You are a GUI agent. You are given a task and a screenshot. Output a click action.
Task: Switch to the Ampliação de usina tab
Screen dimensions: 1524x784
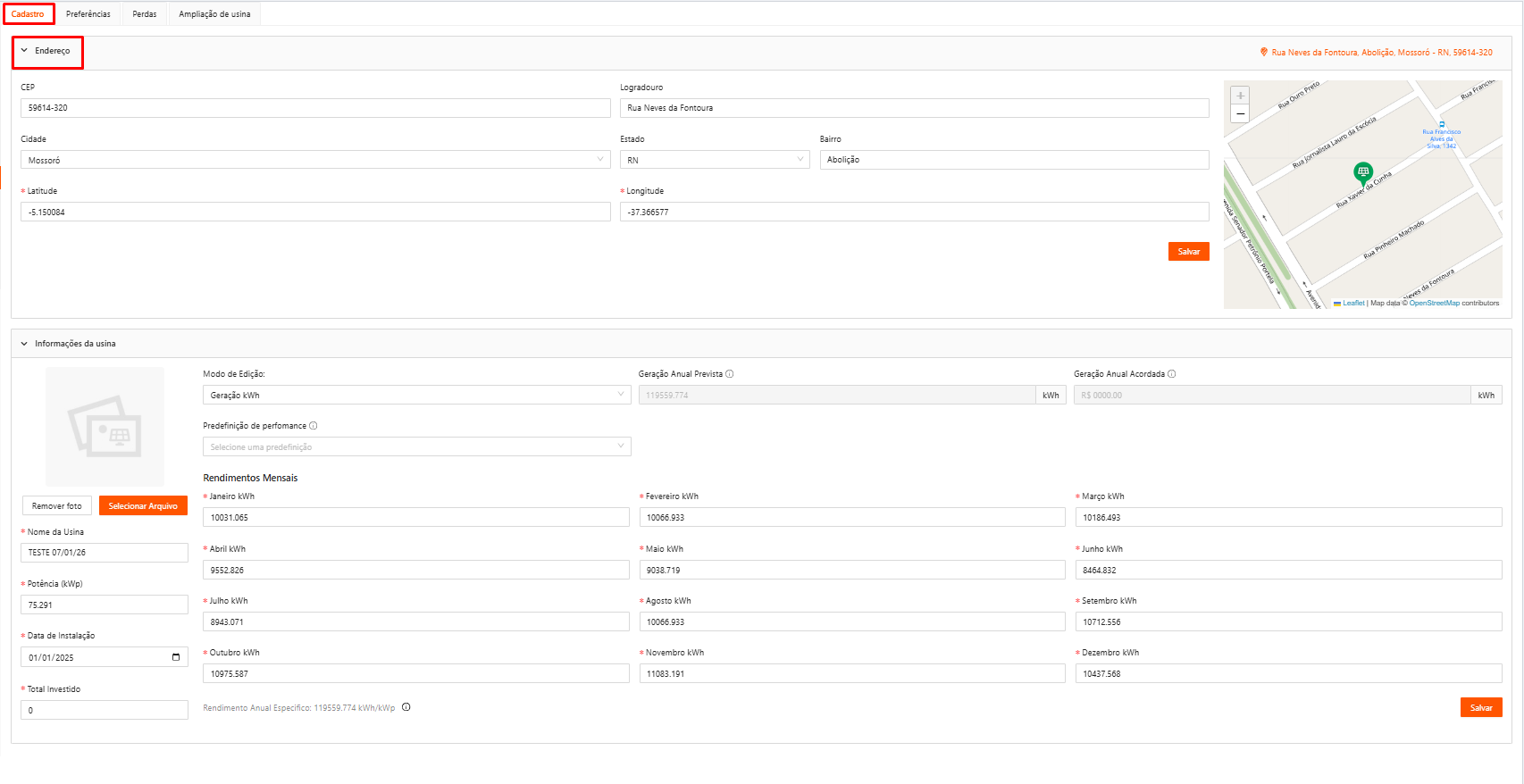click(x=214, y=14)
